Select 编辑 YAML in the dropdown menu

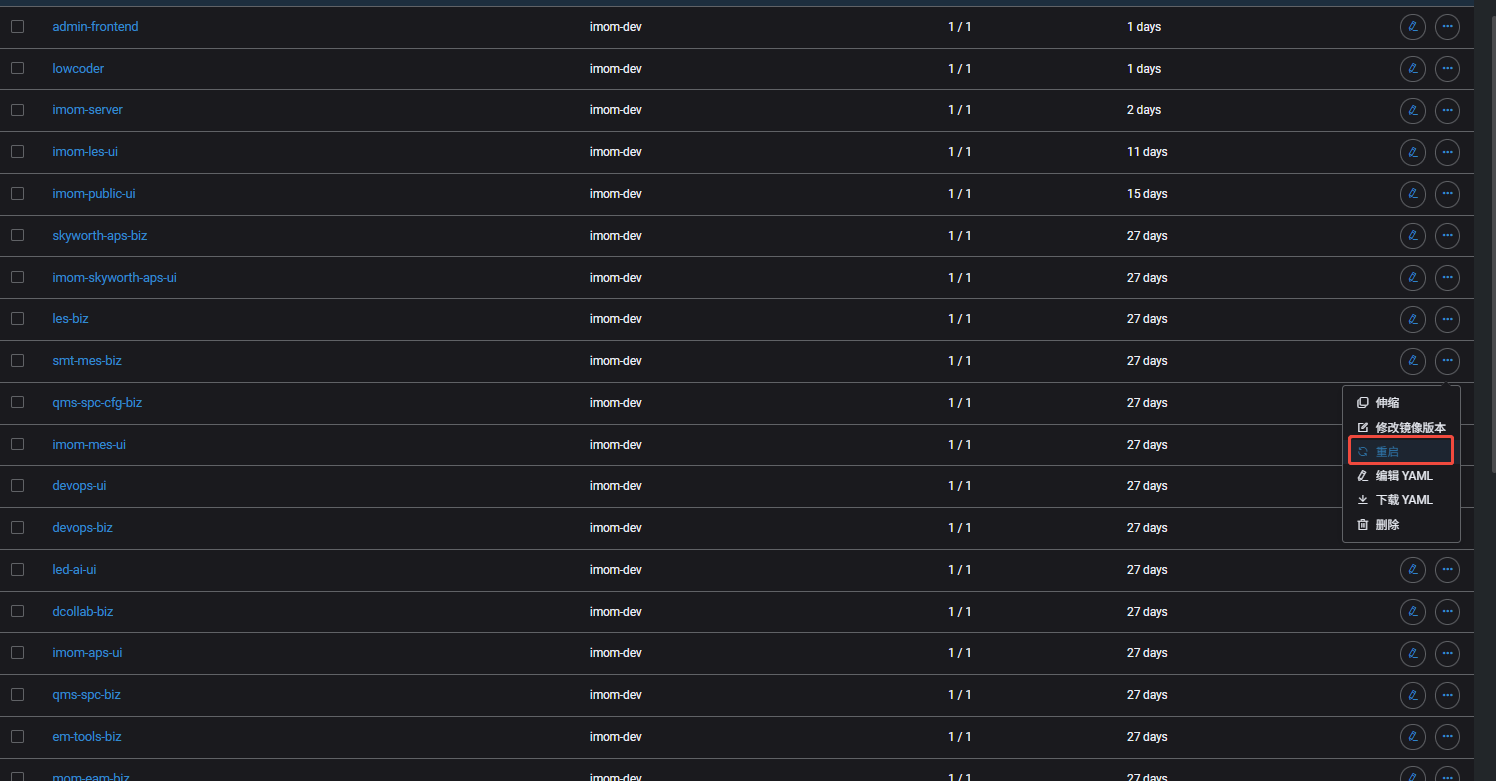(x=1403, y=476)
